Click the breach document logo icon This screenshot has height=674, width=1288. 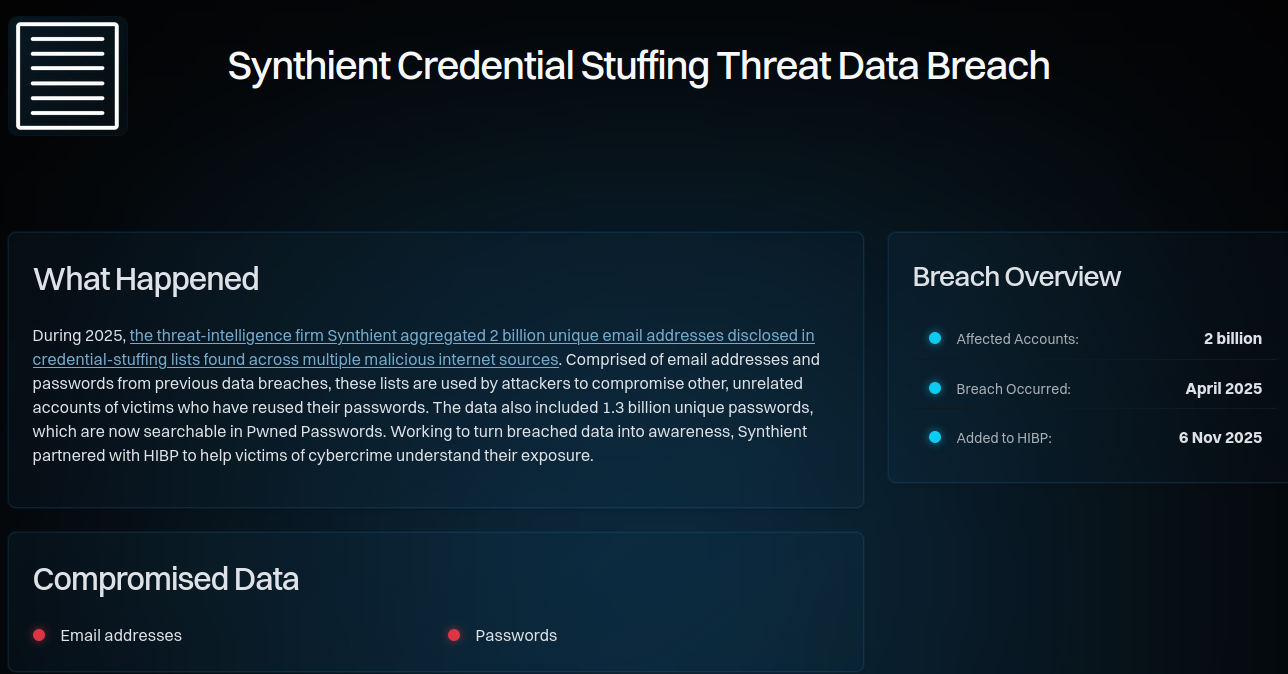[68, 76]
